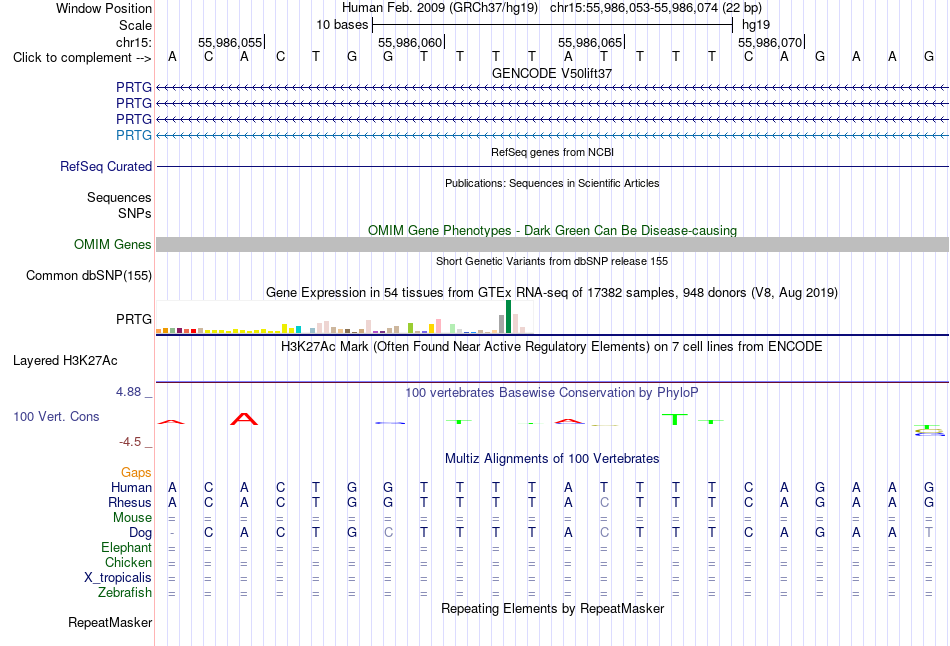Click the orange Gaps label
950x646 pixels.
136,473
